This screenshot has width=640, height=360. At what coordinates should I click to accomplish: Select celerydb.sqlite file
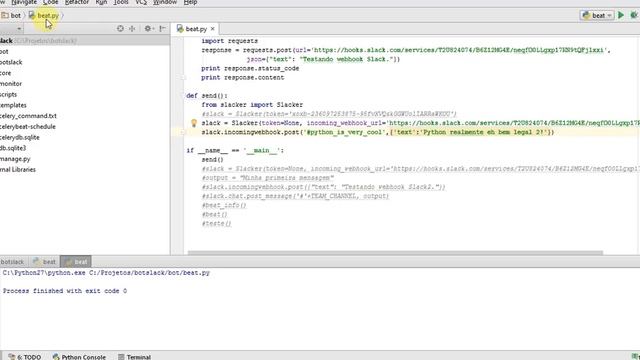[x=20, y=138]
